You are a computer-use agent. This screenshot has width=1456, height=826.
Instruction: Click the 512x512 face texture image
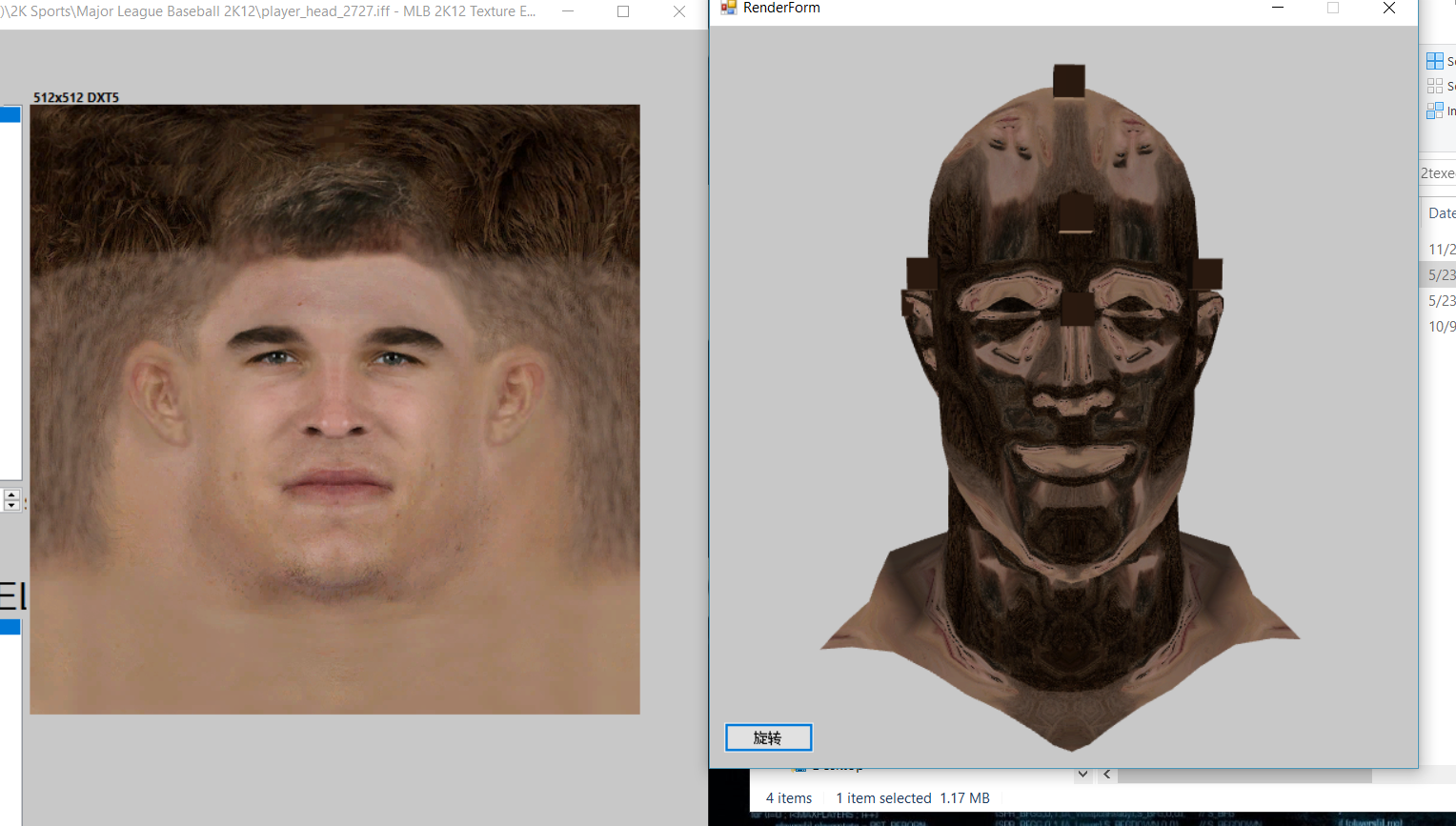(334, 409)
